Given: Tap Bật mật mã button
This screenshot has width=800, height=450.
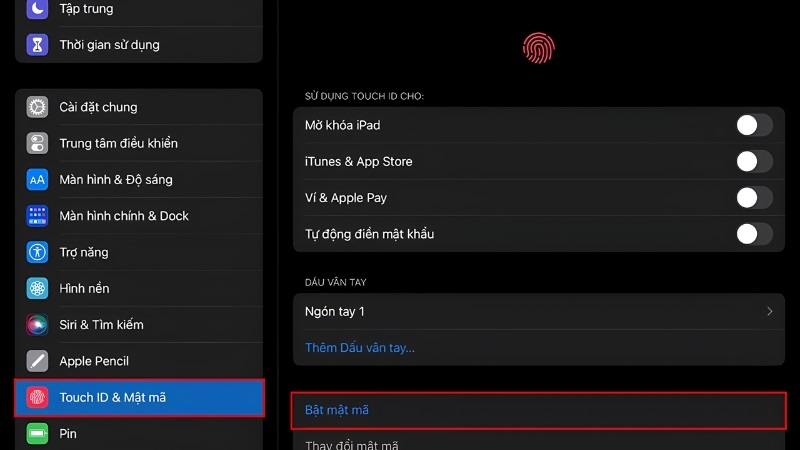Looking at the screenshot, I should [539, 410].
